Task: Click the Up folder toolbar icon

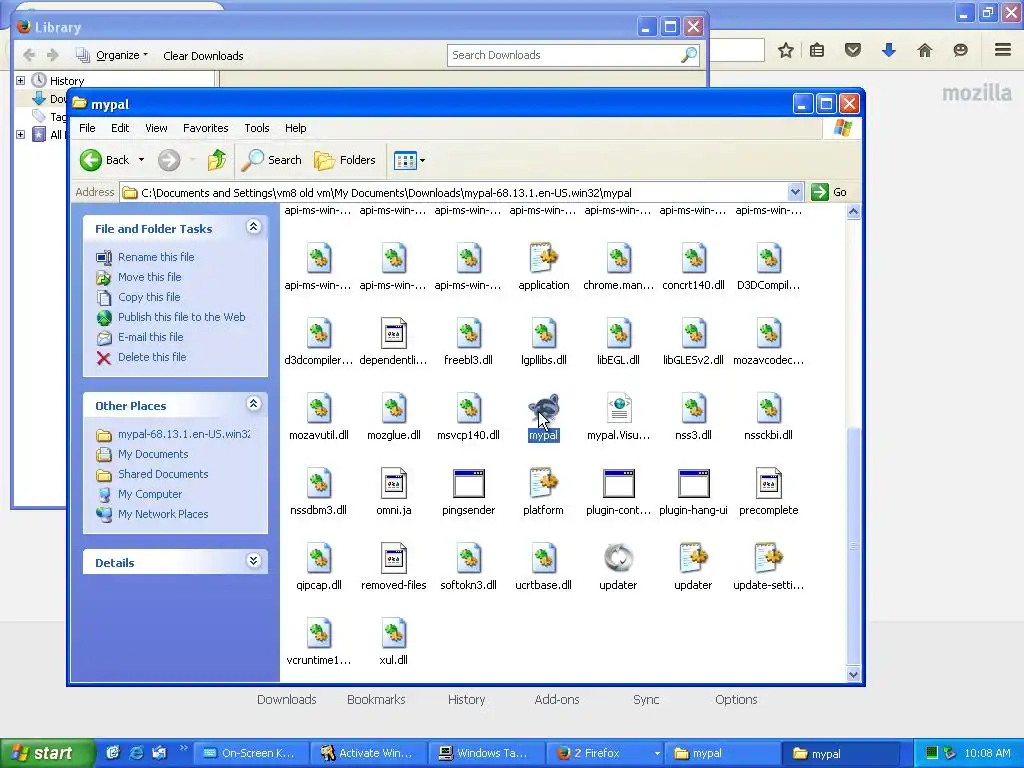Action: click(x=217, y=160)
